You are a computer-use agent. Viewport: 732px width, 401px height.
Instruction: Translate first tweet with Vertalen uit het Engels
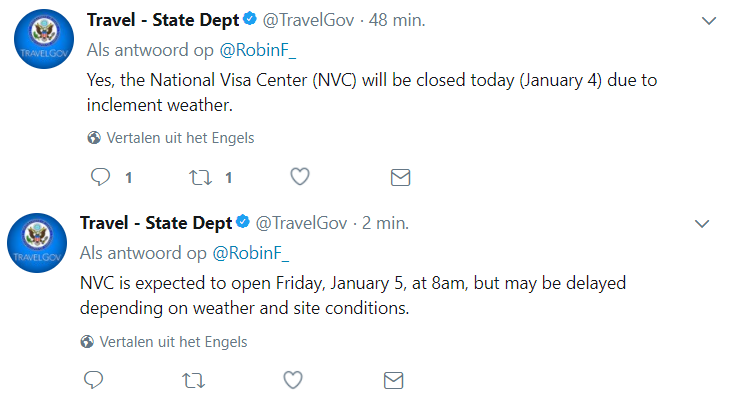pos(180,138)
